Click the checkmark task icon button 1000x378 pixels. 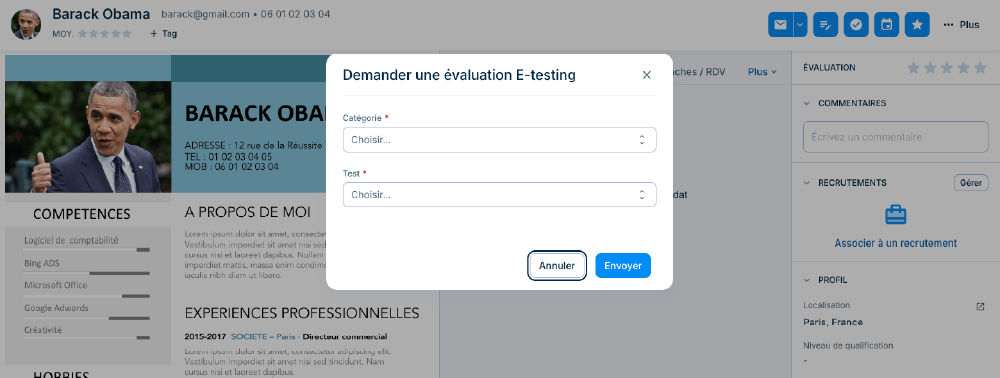(x=856, y=25)
